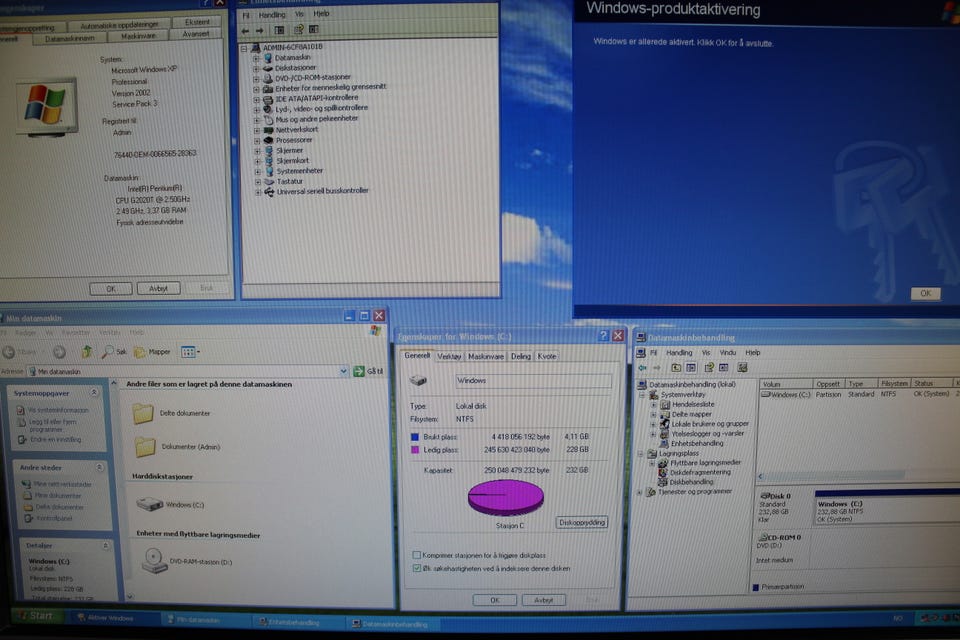Click back arrow in Datamaskinbehandling toolbar
The image size is (960, 640).
(642, 367)
